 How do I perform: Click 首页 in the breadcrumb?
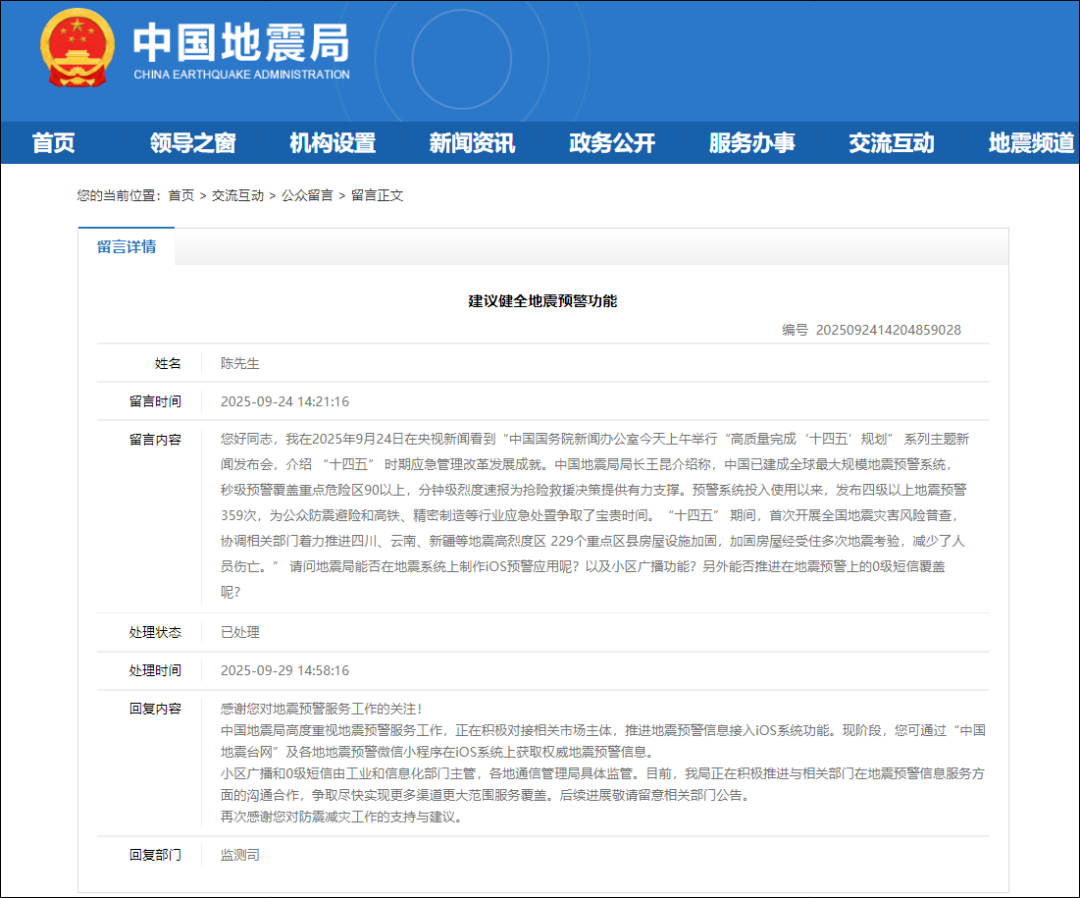coord(181,196)
